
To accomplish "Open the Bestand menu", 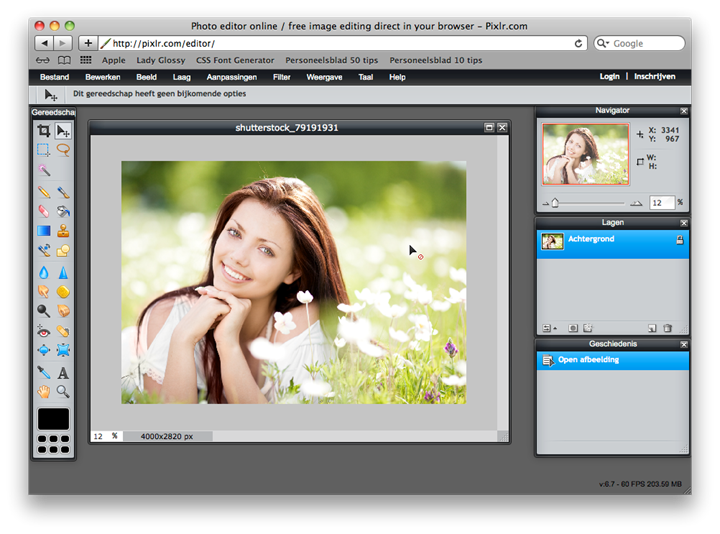I will tap(54, 77).
